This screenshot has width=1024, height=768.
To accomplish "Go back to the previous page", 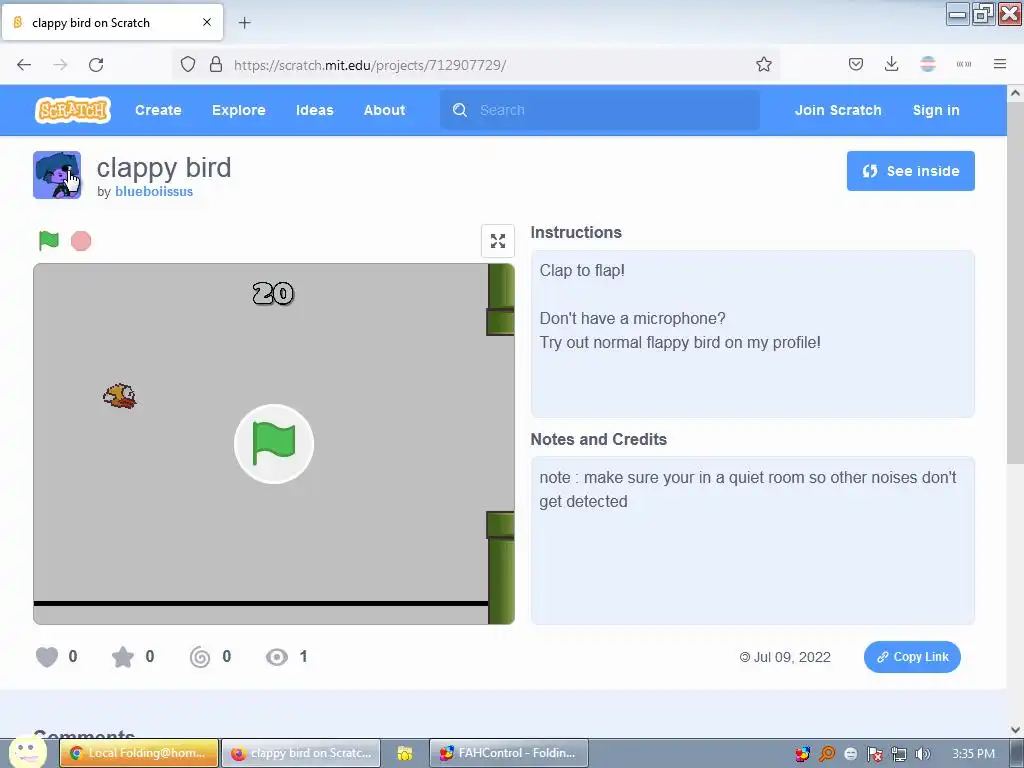I will 24,64.
